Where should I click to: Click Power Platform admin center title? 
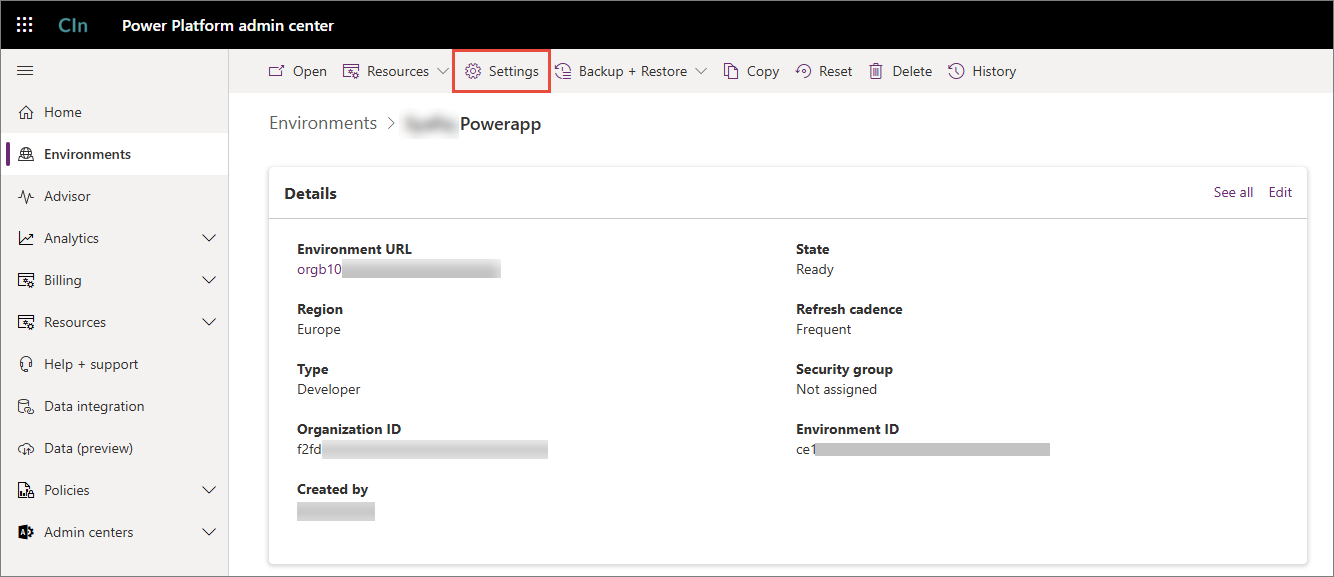click(x=228, y=25)
